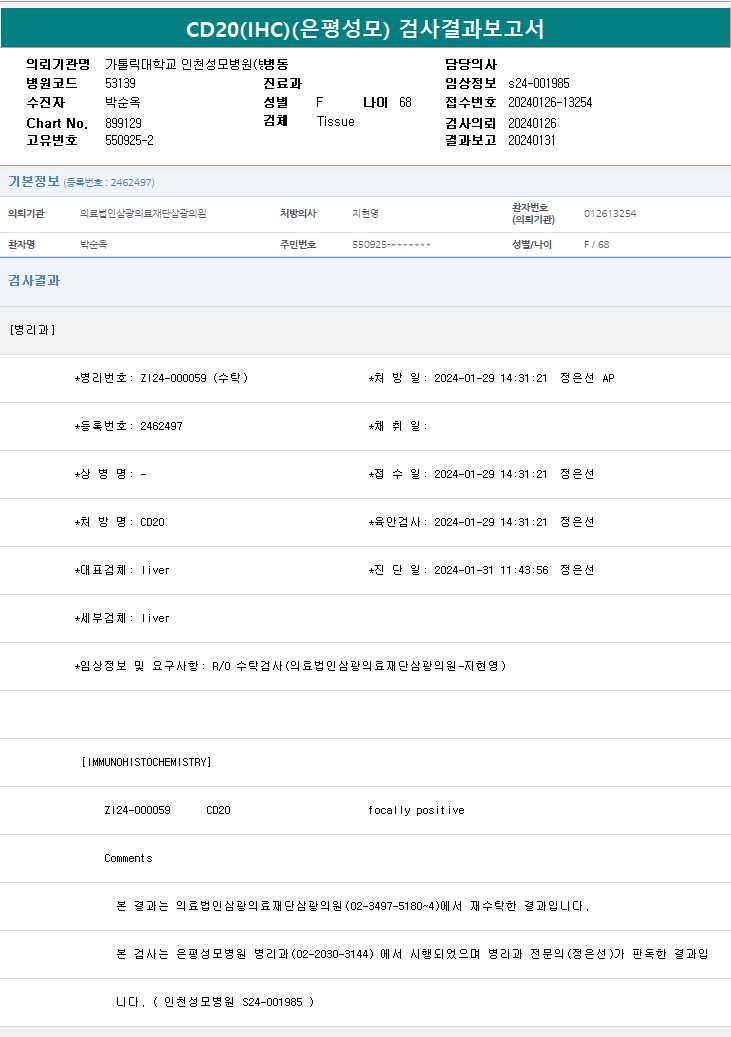The image size is (731, 1037).
Task: Click the Chart No. value 899129
Action: [123, 122]
